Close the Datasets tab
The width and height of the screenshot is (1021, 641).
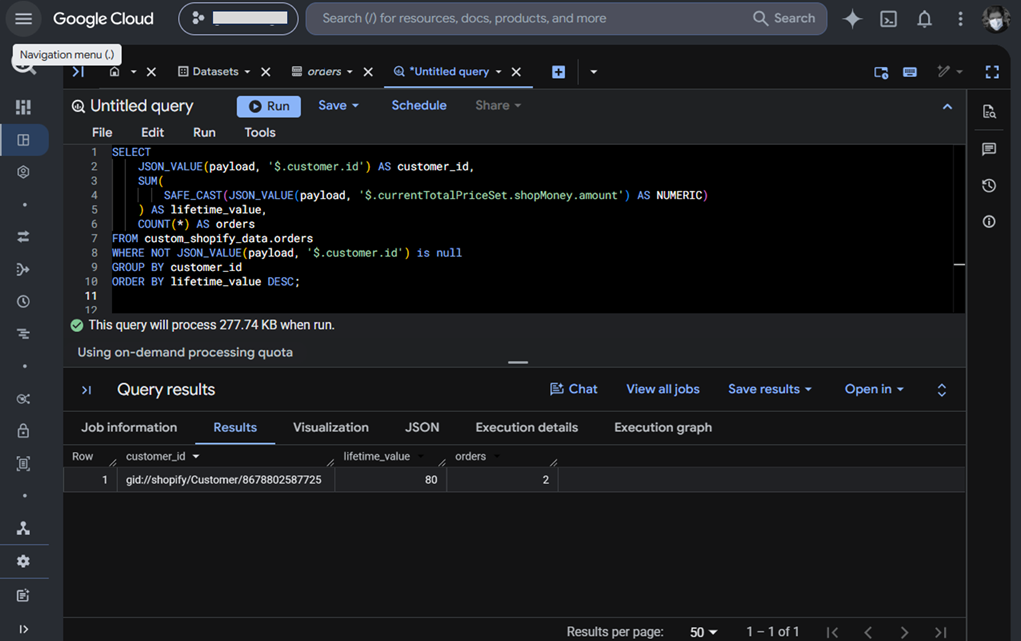266,72
